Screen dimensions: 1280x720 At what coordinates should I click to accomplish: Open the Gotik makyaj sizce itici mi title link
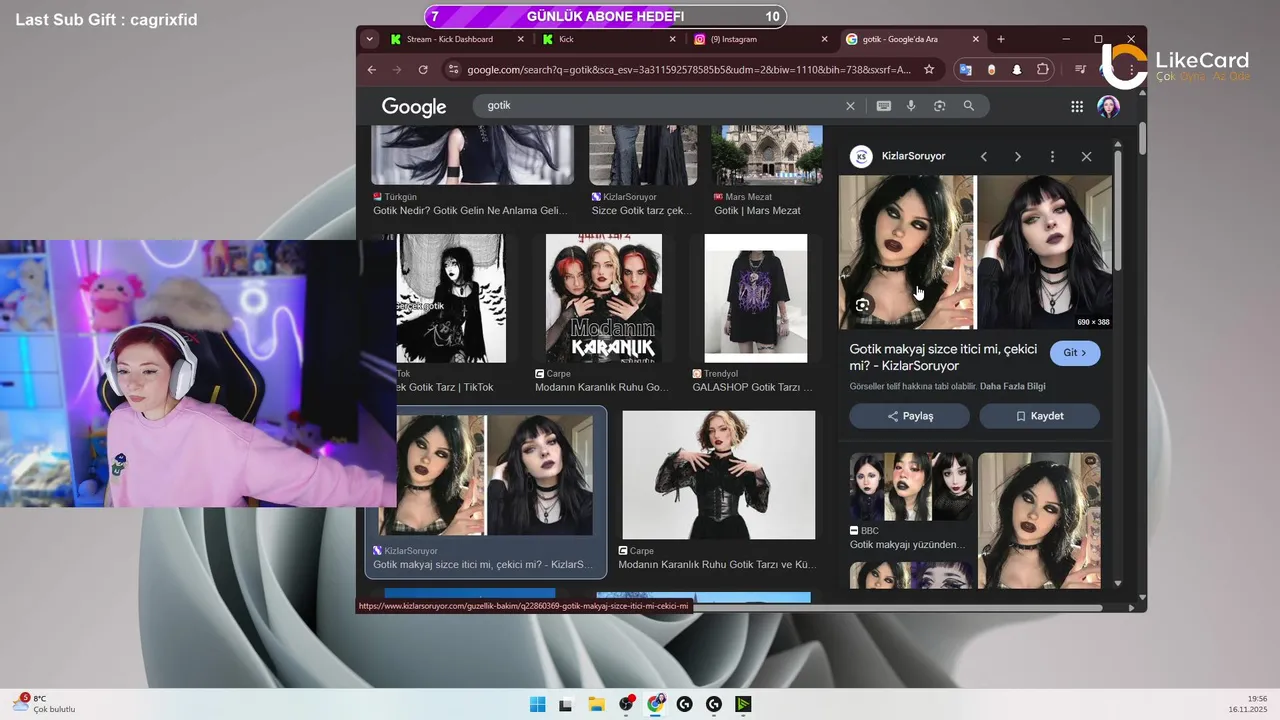pyautogui.click(x=944, y=358)
